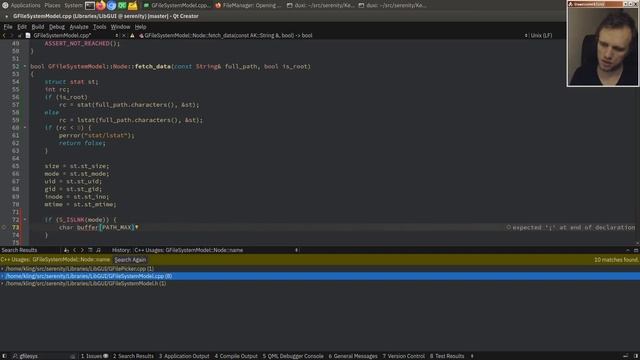Go to next search result item
Image resolution: width=640 pixels, height=360 pixels.
coord(82,250)
